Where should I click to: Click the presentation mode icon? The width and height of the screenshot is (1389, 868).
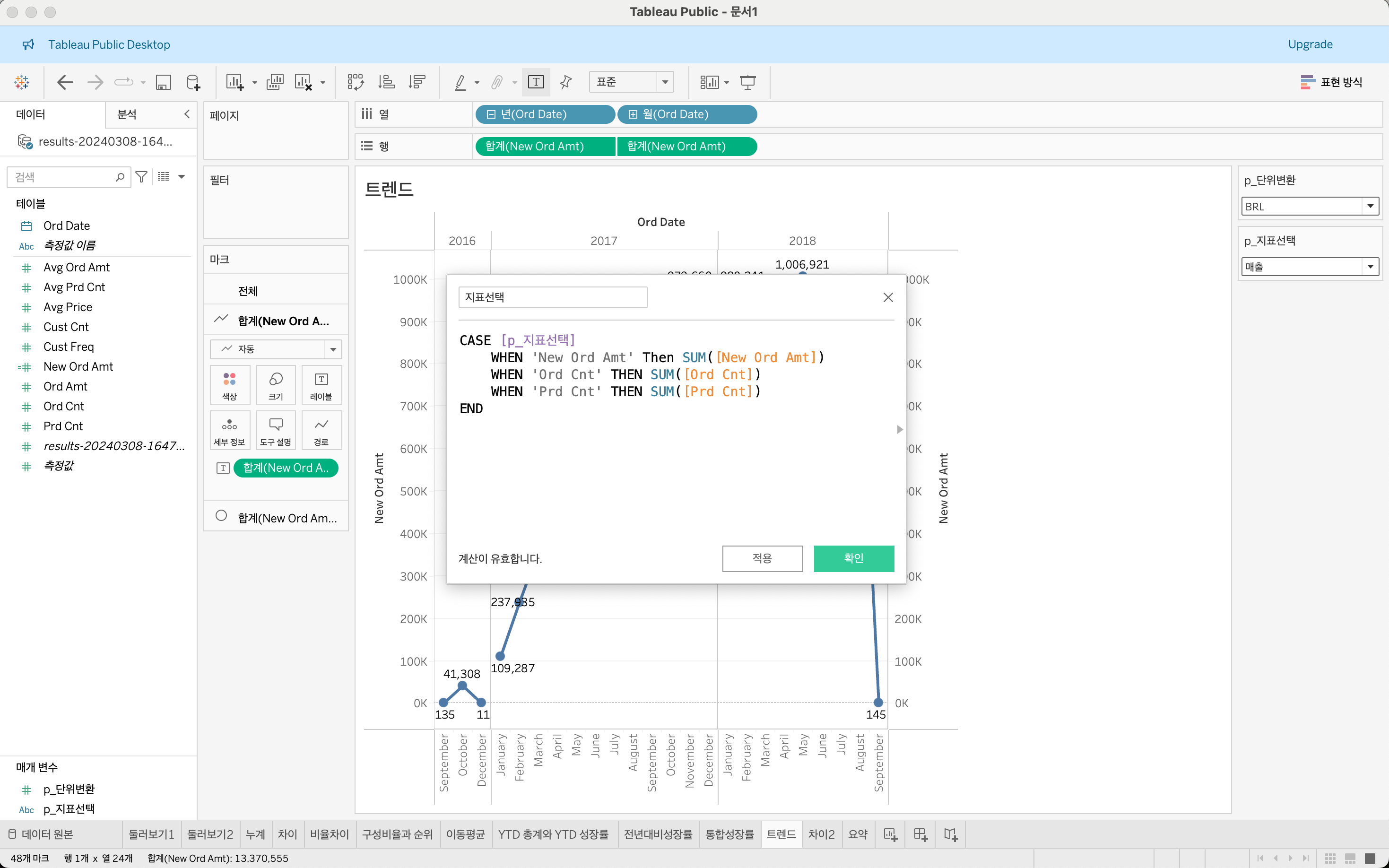click(x=747, y=82)
